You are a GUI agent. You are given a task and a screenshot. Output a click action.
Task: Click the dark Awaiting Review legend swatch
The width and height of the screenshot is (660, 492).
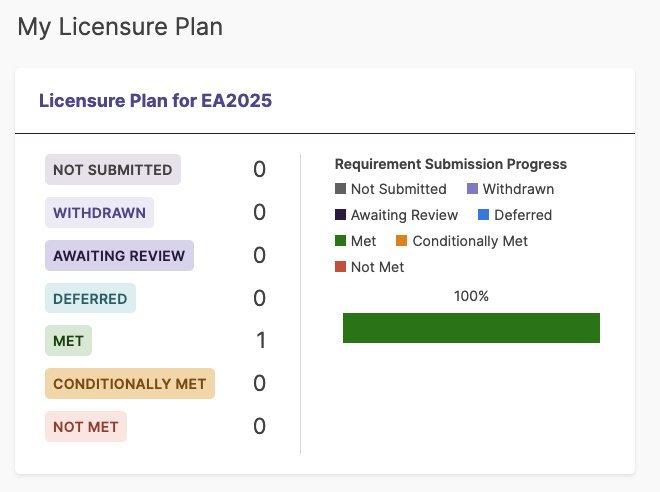[x=341, y=215]
